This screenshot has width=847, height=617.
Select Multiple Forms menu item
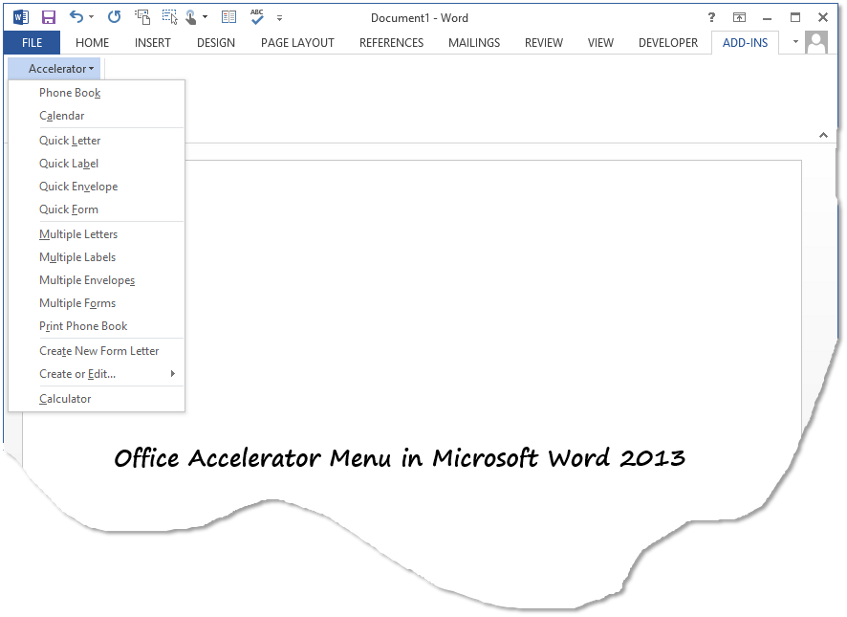coord(97,303)
